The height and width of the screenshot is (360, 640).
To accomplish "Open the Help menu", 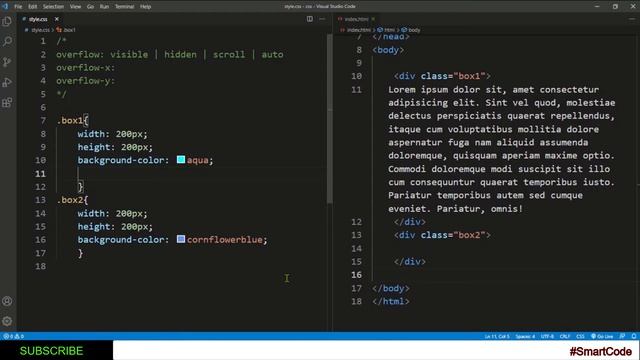I will (x=145, y=7).
